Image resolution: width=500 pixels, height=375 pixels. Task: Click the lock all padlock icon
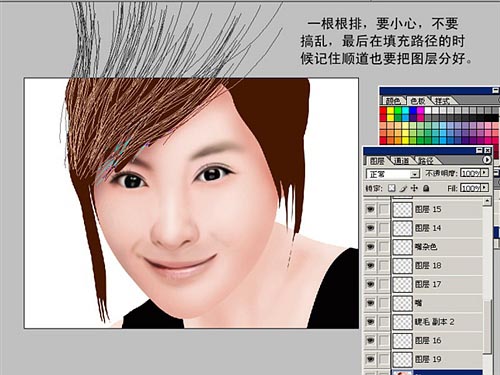(426, 188)
